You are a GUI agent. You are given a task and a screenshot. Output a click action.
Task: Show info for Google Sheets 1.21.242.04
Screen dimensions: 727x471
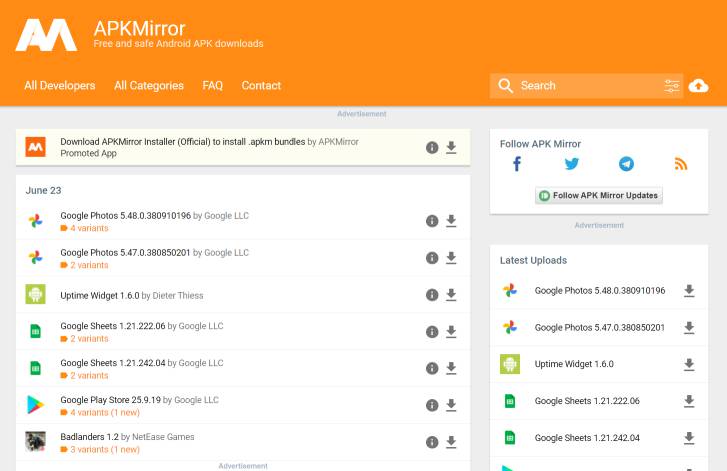432,368
